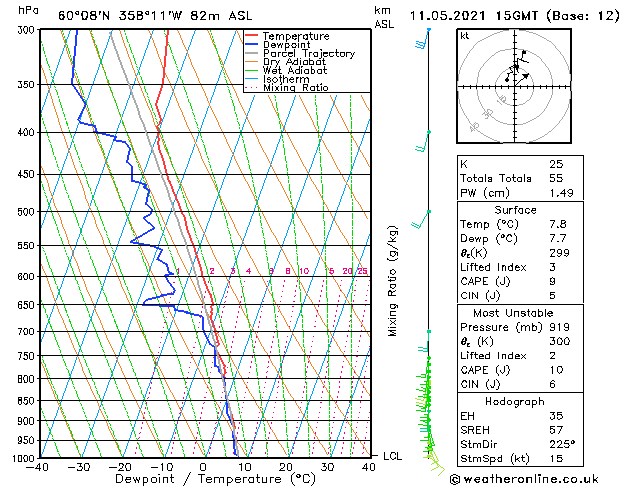This screenshot has width=629, height=486.
Task: Click the hodograph center crosshair
Action: tap(515, 87)
